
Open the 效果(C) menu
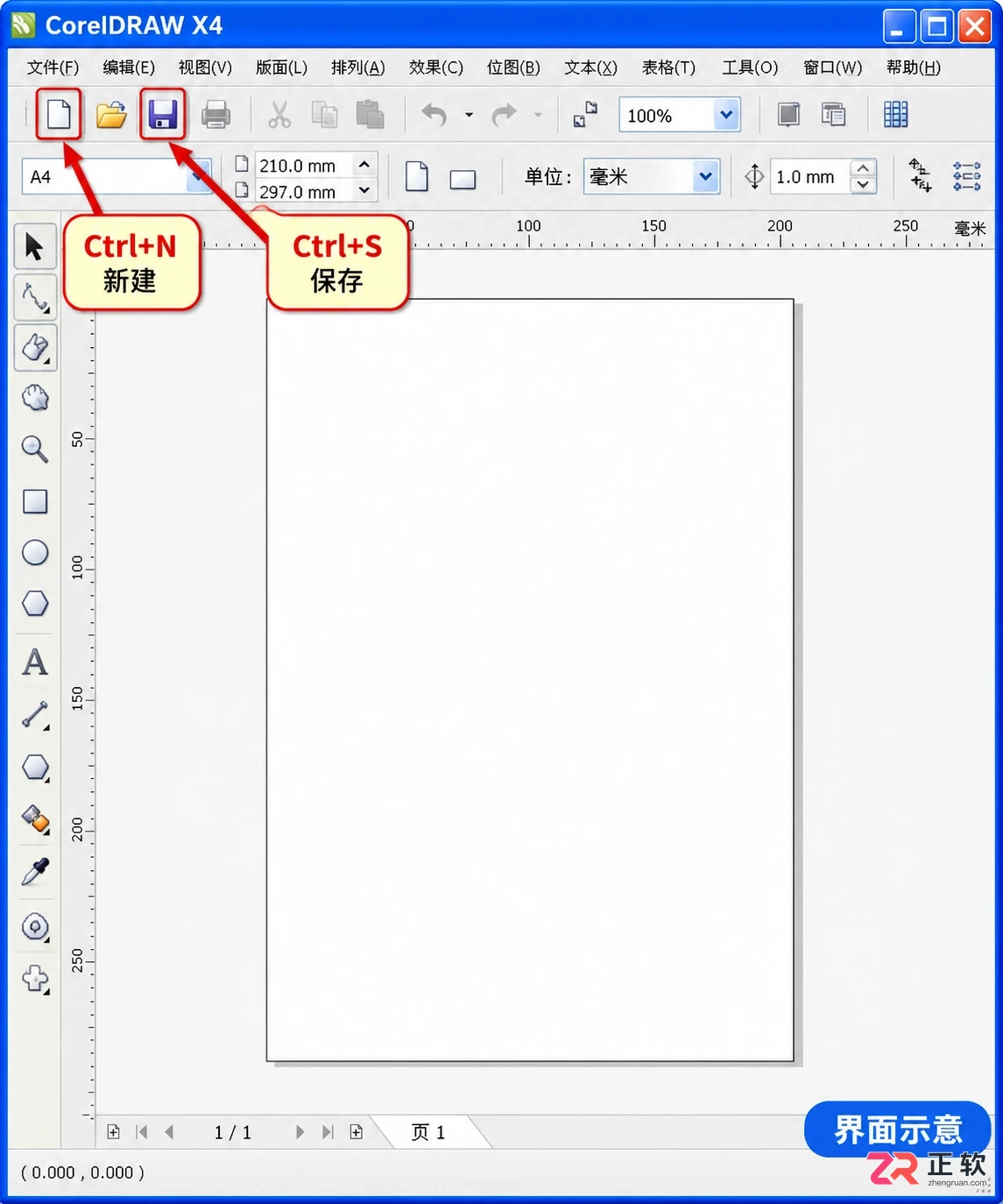coord(435,67)
